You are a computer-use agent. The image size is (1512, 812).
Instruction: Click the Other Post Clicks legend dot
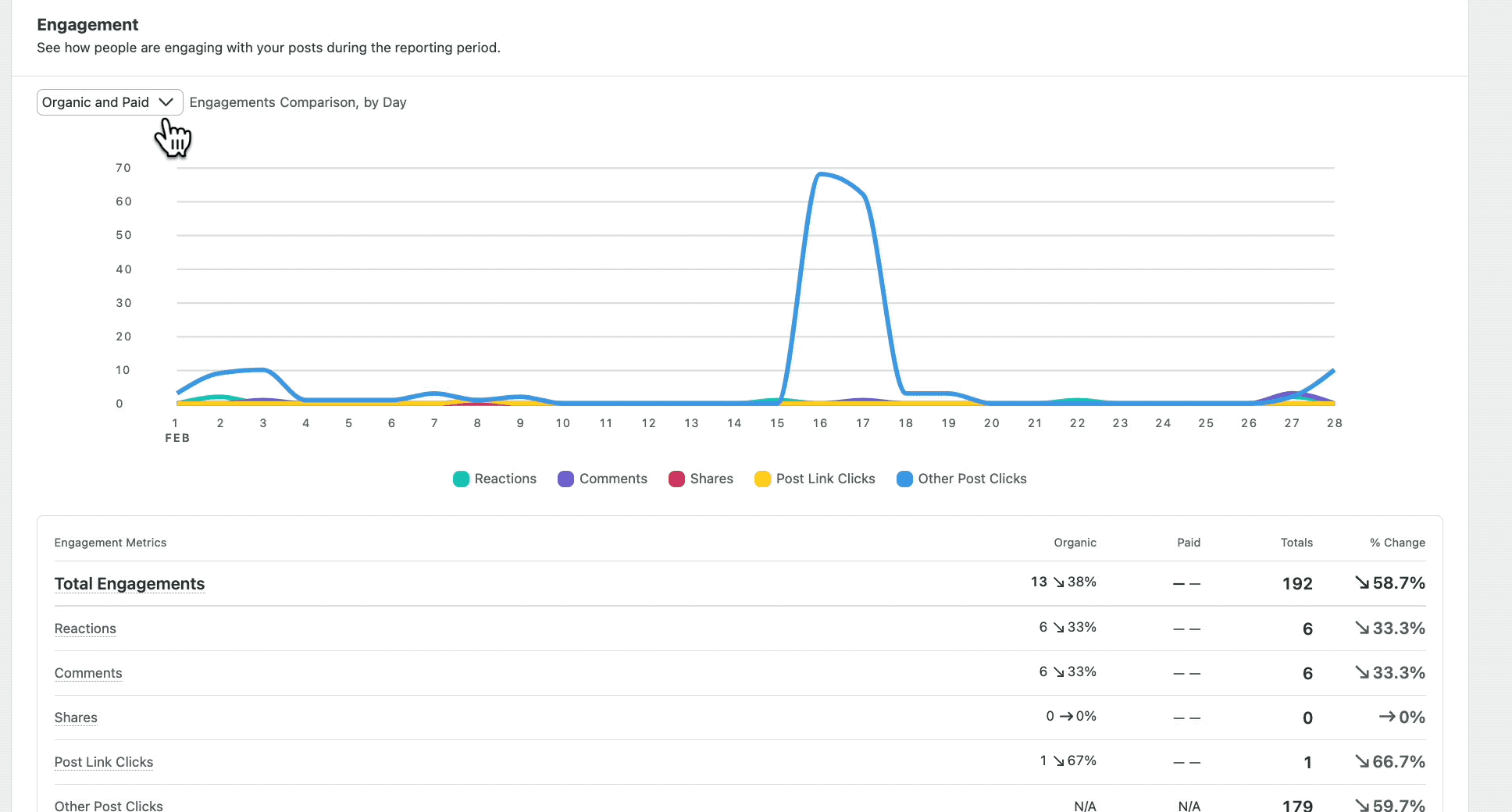(x=904, y=479)
